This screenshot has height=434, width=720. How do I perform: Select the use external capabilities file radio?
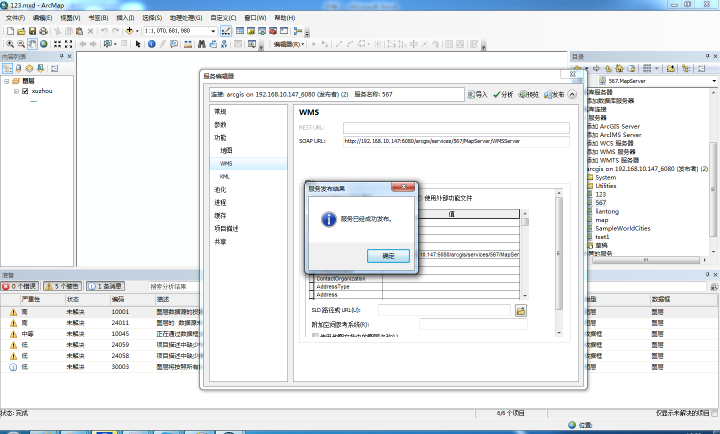(420, 198)
